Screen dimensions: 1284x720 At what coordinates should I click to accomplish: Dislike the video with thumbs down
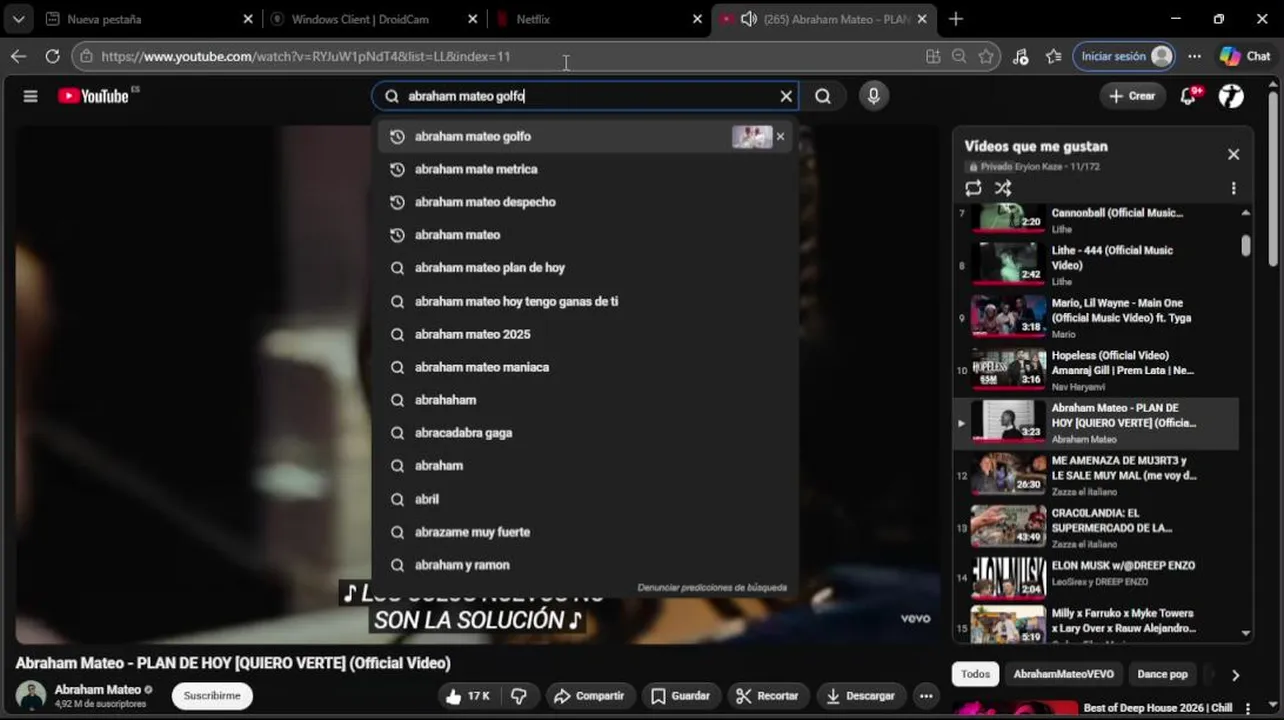pyautogui.click(x=519, y=696)
